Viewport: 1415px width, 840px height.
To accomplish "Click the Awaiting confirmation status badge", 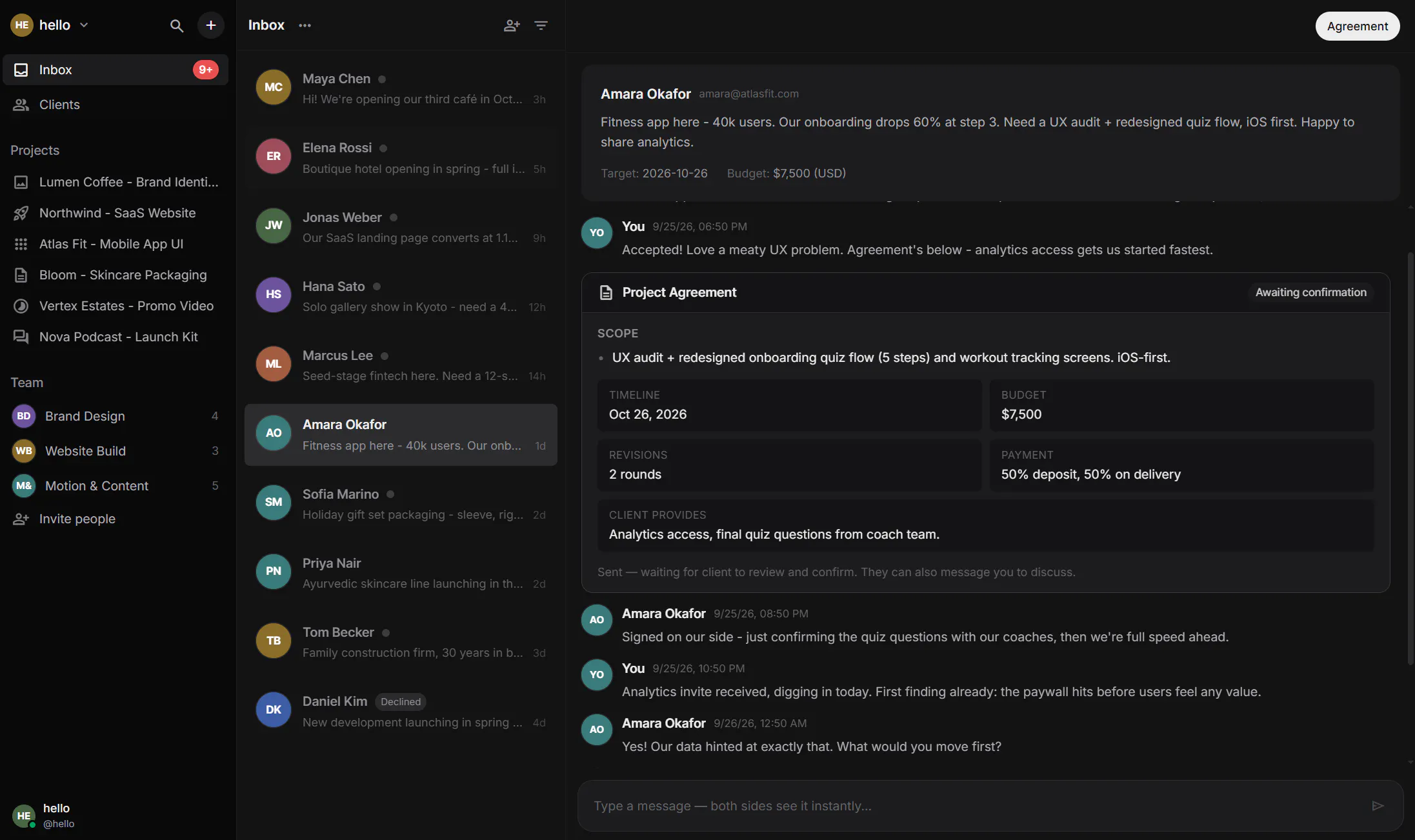I will point(1310,292).
